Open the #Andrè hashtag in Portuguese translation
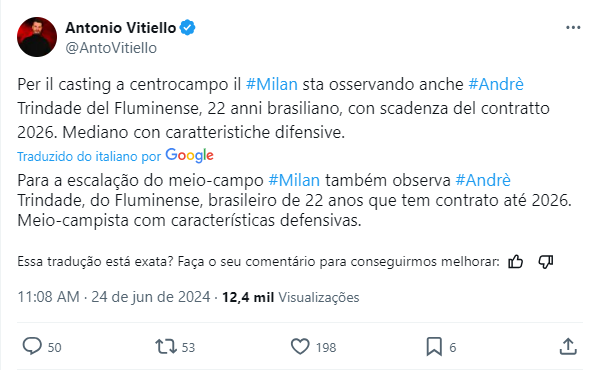 click(x=483, y=180)
